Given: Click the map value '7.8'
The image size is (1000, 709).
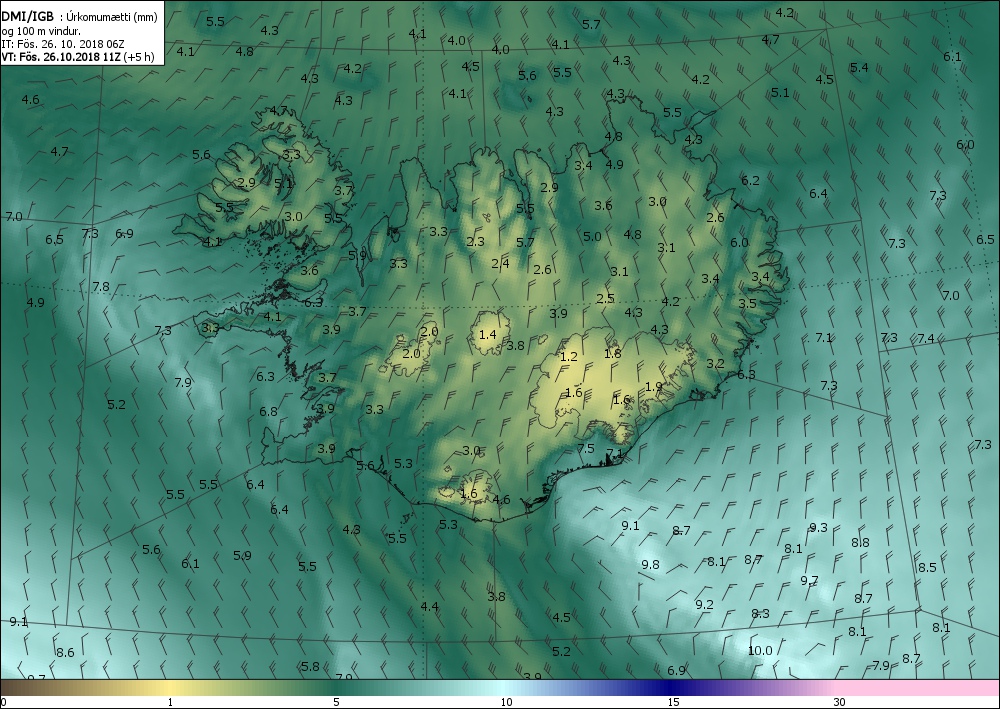Looking at the screenshot, I should (x=101, y=286).
